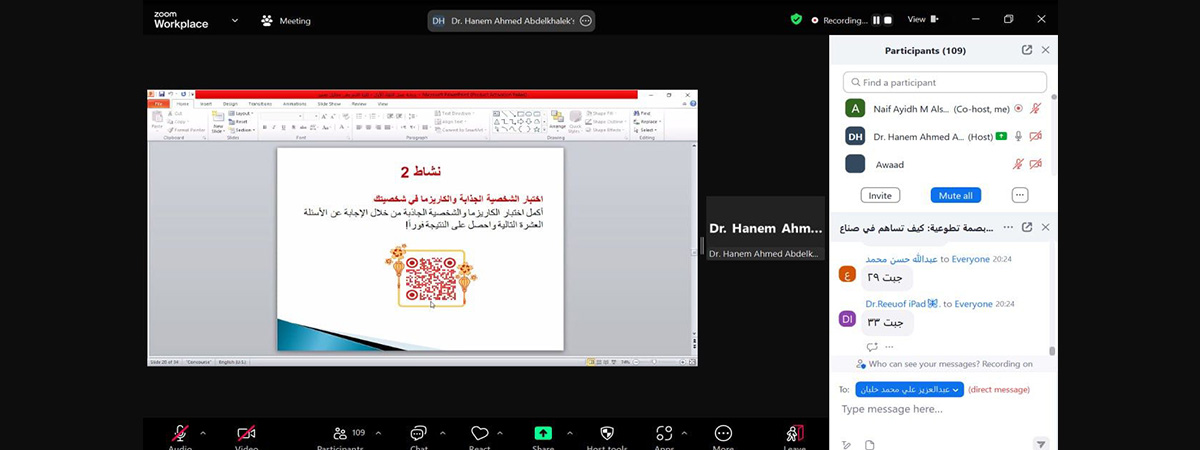Click the green encryption shield icon
Viewport: 1200px width, 450px height.
(796, 19)
